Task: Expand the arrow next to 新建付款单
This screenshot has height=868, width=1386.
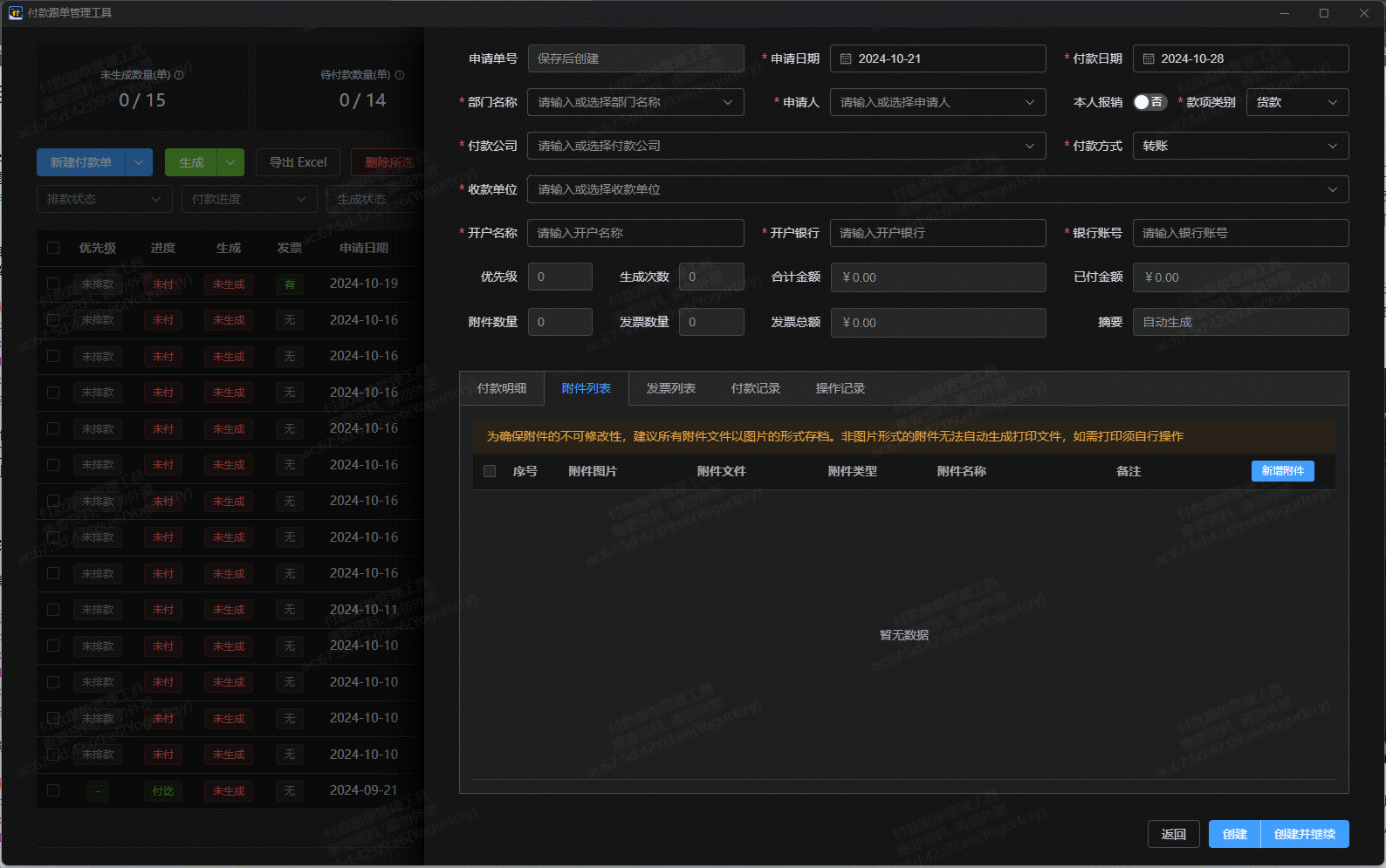Action: pos(140,162)
